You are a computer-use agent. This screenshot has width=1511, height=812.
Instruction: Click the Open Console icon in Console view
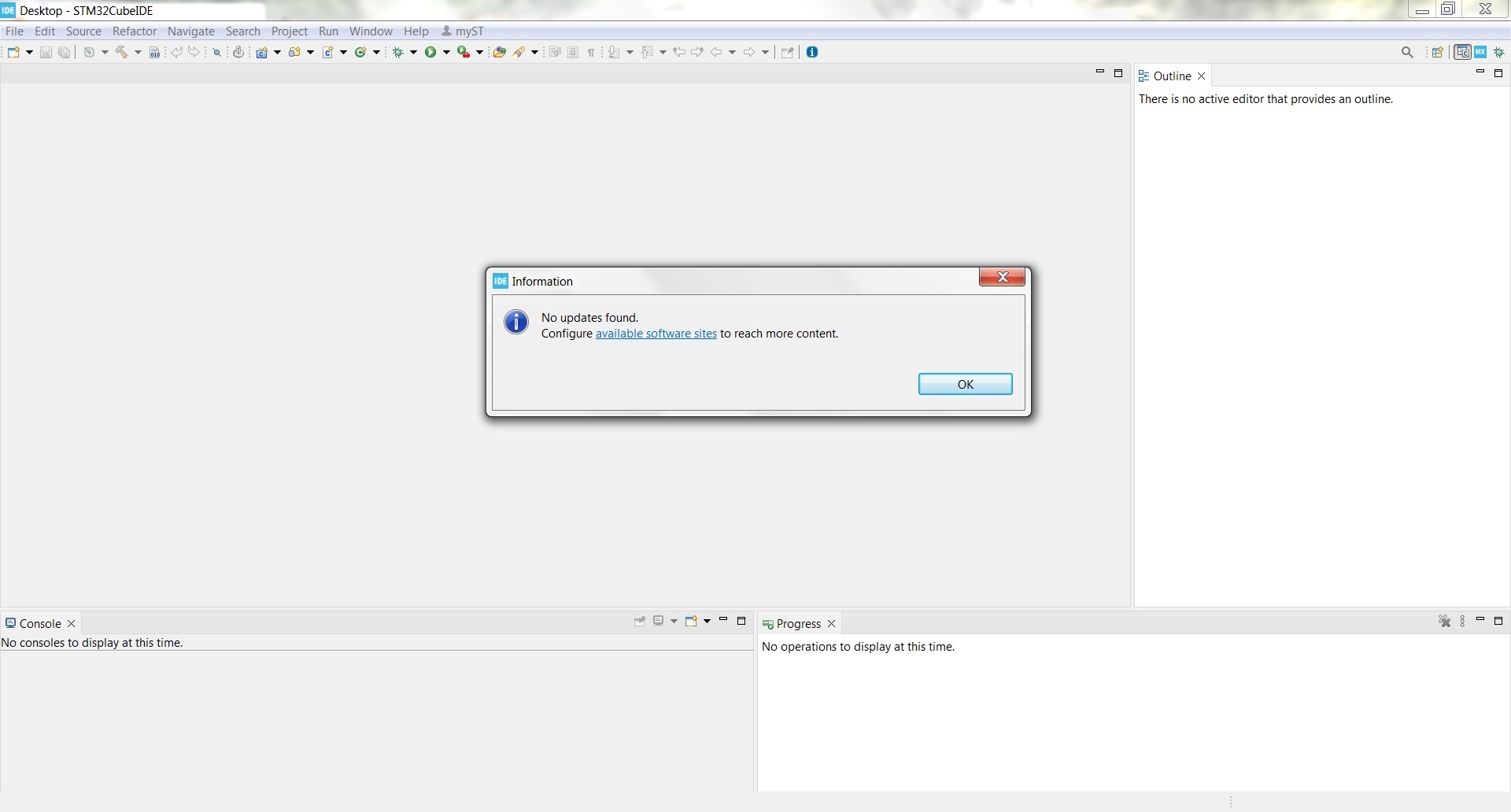(x=691, y=622)
